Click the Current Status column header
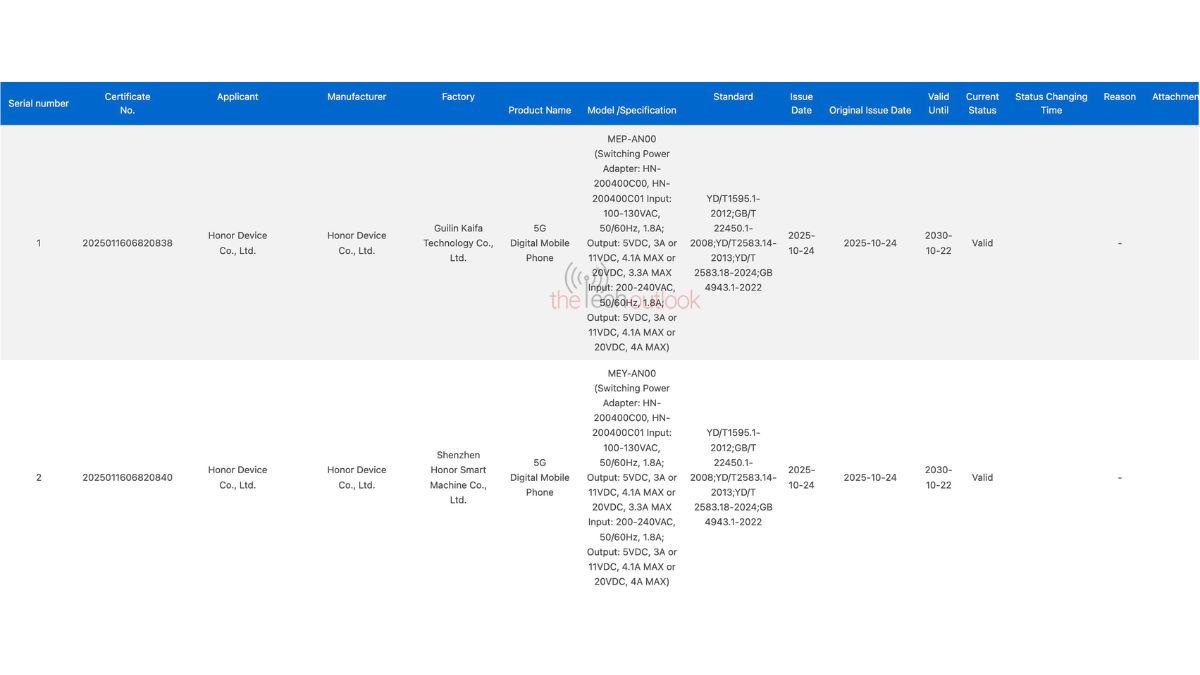 pyautogui.click(x=981, y=103)
